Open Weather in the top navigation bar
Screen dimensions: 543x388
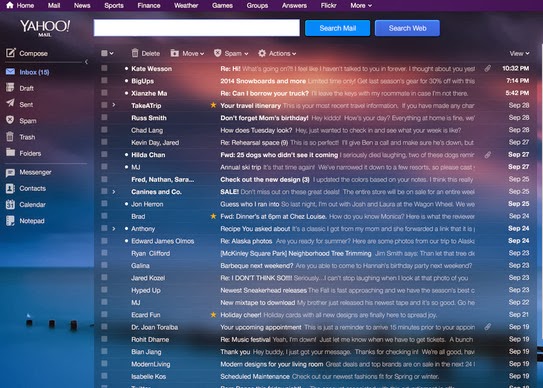coord(186,6)
